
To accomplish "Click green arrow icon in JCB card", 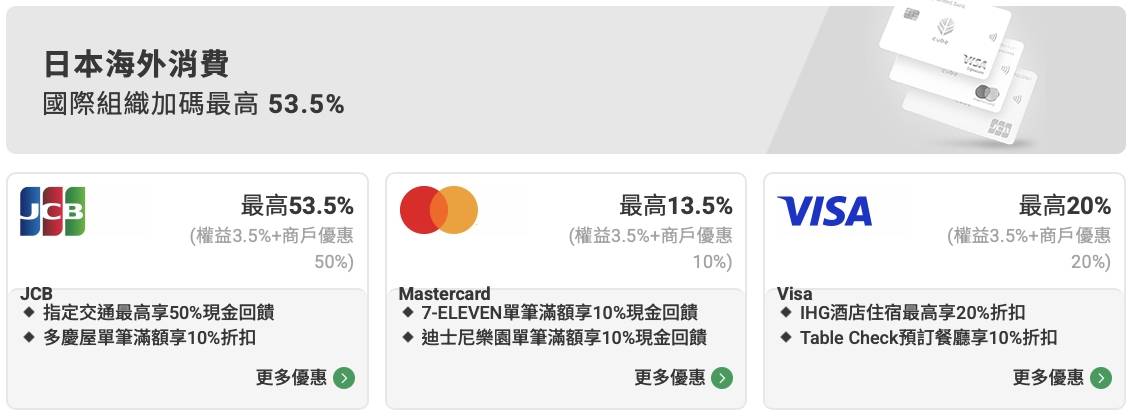I will [x=344, y=378].
